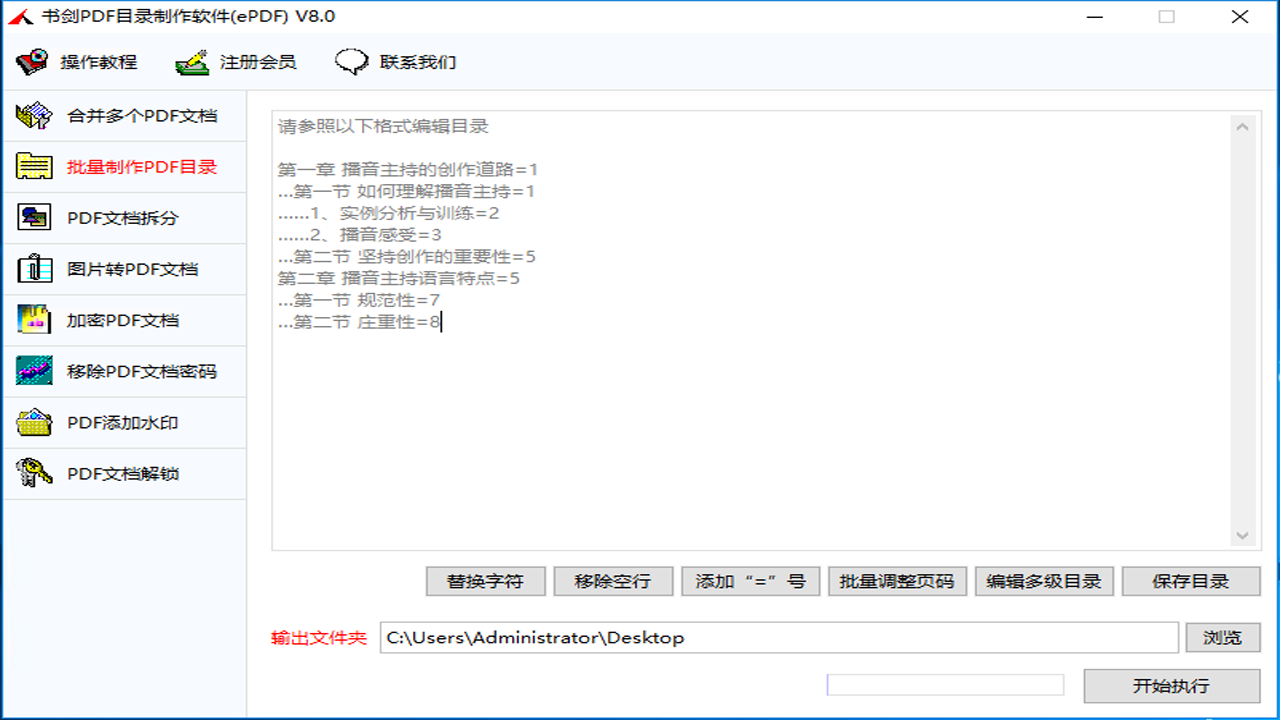Click the 替换字符 button

[x=485, y=581]
